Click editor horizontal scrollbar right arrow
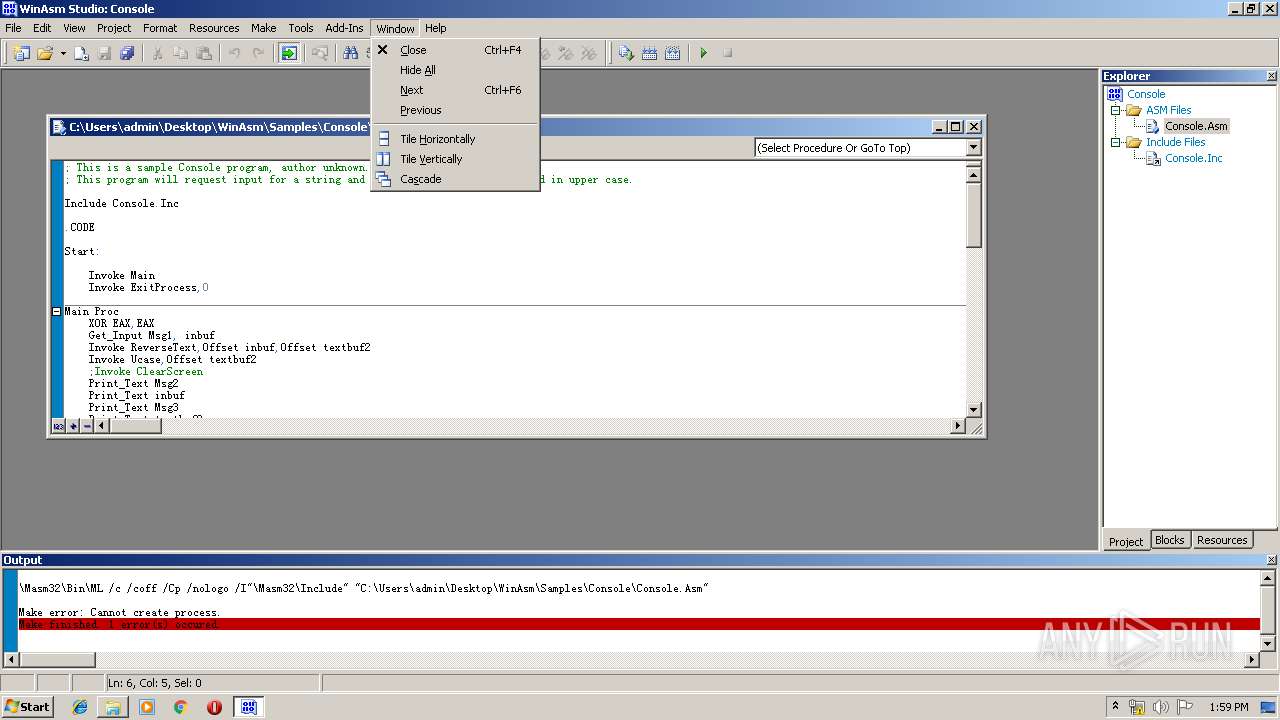Viewport: 1280px width, 720px height. (x=957, y=426)
